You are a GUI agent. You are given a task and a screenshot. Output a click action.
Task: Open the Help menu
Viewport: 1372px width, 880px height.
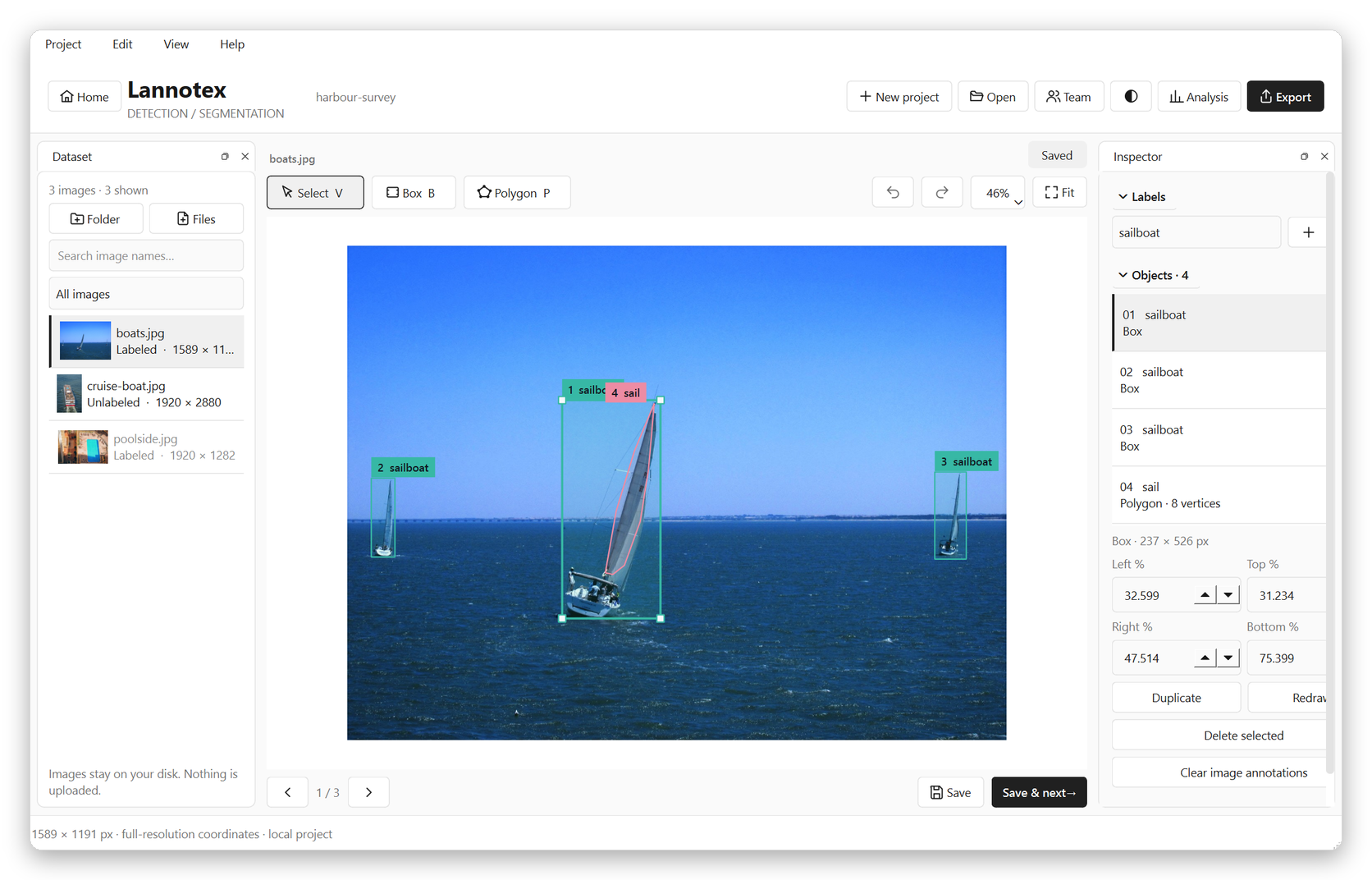(232, 44)
